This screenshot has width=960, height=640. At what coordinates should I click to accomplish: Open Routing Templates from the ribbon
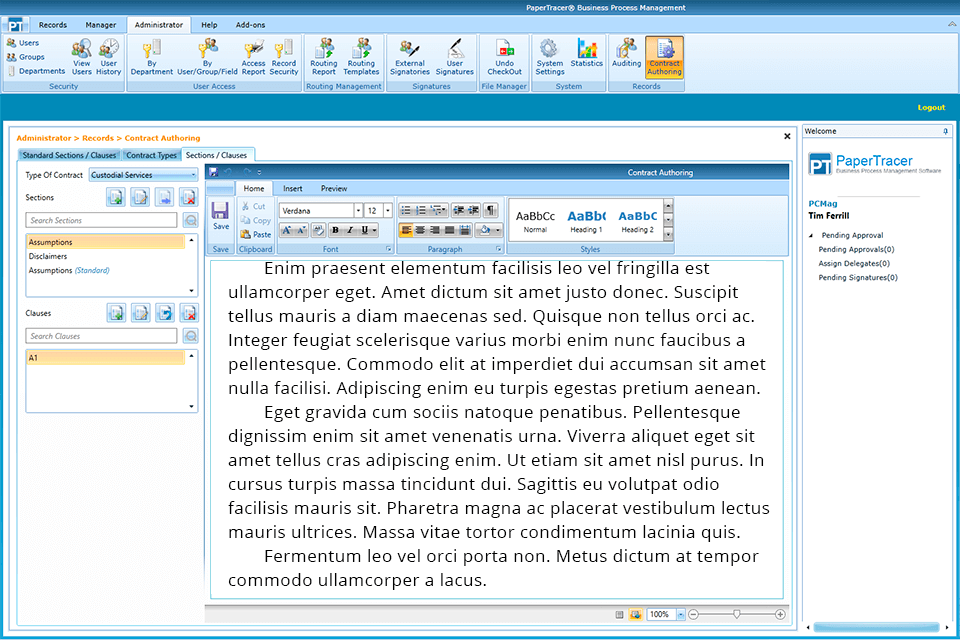tap(361, 57)
